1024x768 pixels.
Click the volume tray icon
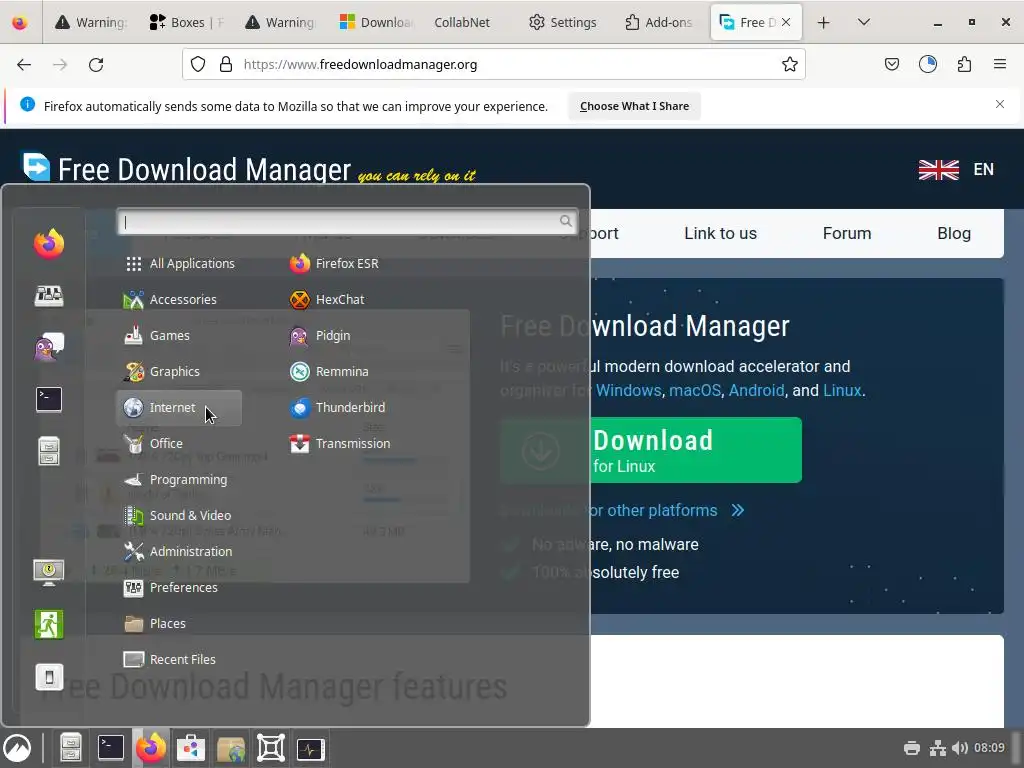(960, 748)
